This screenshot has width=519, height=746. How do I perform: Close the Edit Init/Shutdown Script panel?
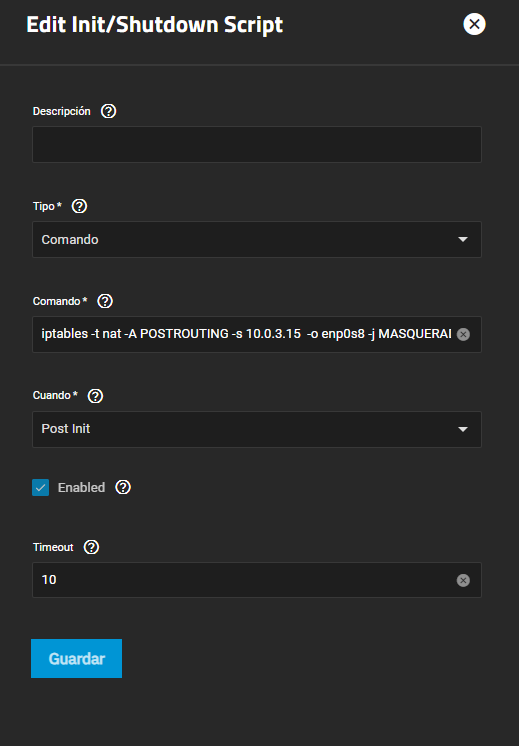click(x=474, y=24)
